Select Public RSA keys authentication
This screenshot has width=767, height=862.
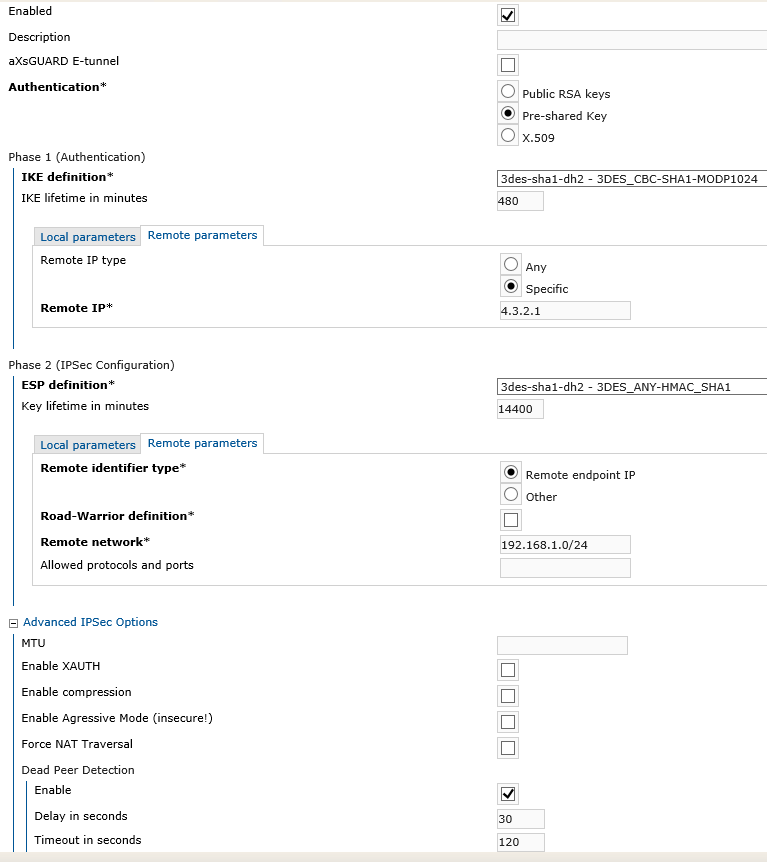click(508, 91)
